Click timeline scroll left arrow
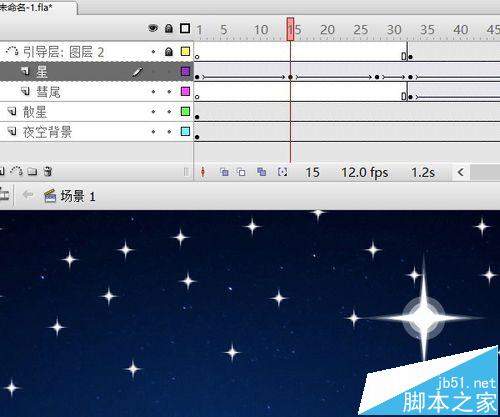The width and height of the screenshot is (500, 417). click(x=461, y=172)
